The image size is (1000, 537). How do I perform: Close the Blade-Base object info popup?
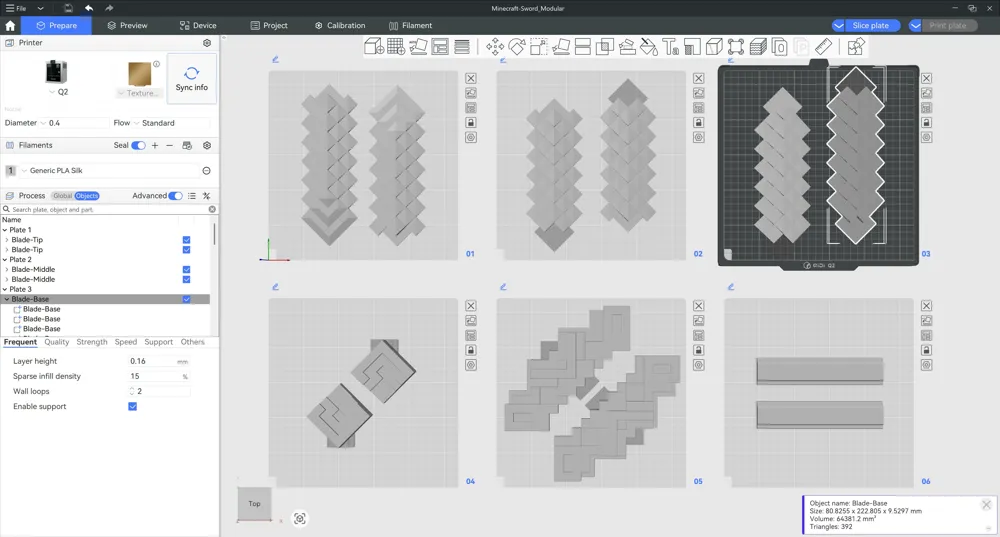(x=986, y=504)
